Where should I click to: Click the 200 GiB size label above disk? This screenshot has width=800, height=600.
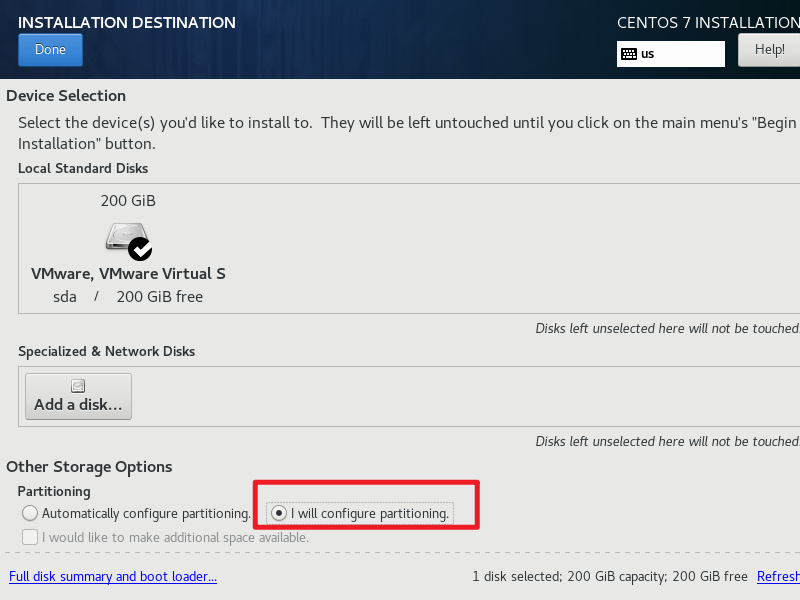click(x=128, y=201)
